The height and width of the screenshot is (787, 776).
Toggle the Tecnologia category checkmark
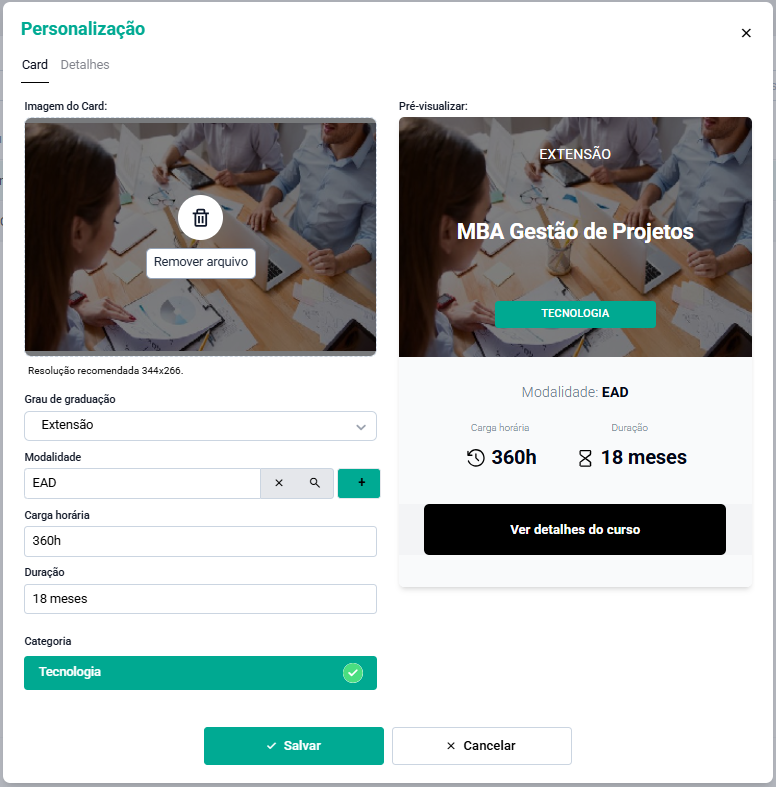click(x=353, y=673)
